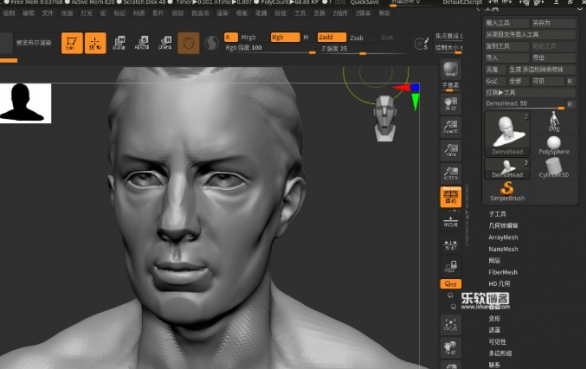Click the 另存为 save as button

coord(553,23)
